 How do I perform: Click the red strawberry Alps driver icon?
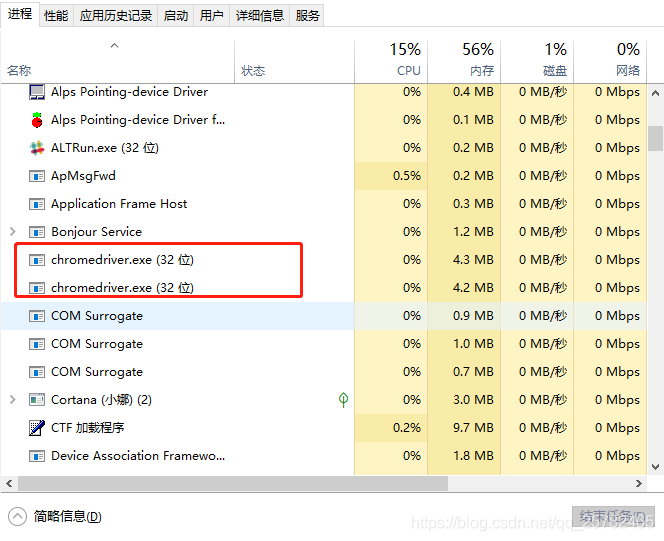(x=37, y=120)
